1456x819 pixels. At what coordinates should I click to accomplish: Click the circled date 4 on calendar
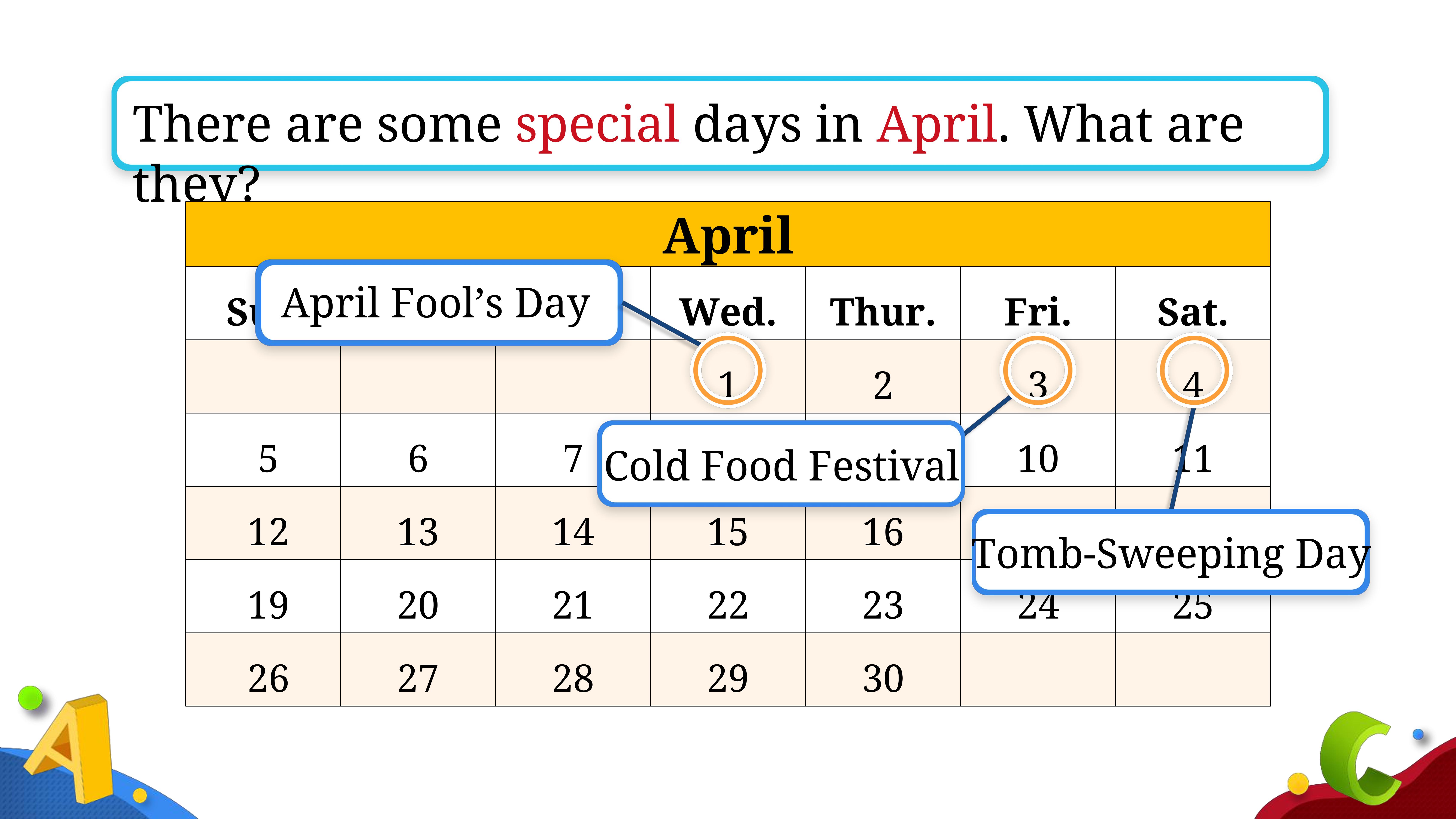[x=1194, y=371]
